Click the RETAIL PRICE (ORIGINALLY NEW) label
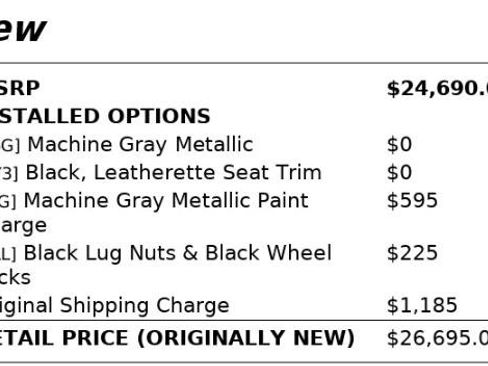This screenshot has width=488, height=366. tap(177, 338)
